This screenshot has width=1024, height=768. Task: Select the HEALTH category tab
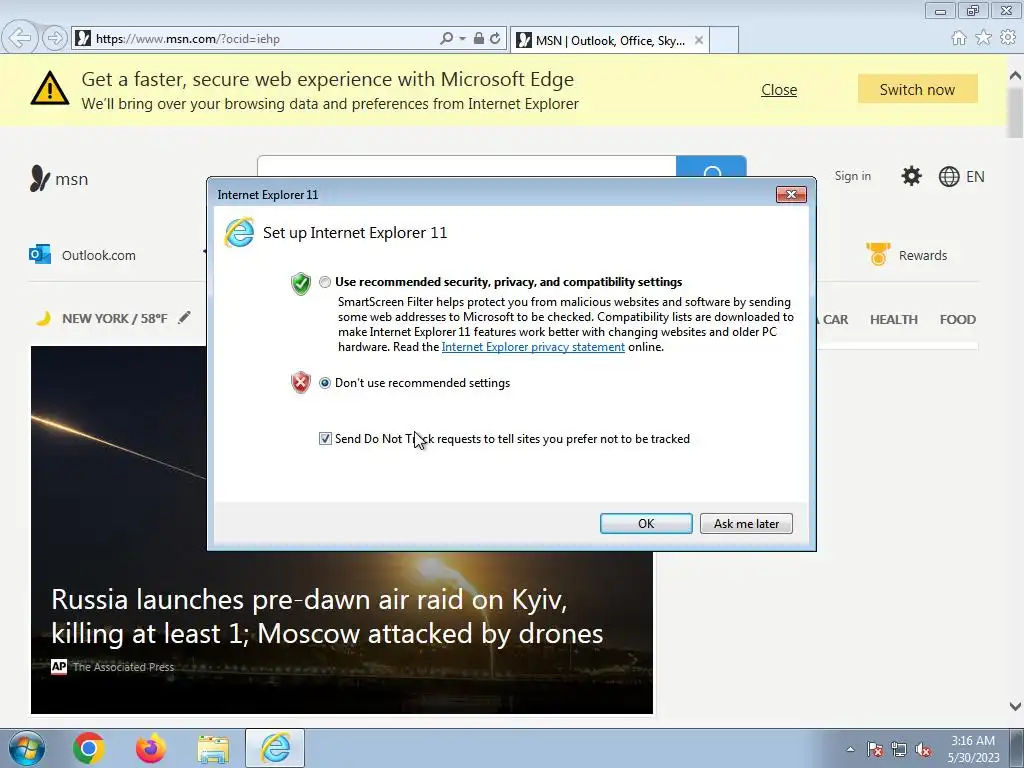pyautogui.click(x=893, y=319)
